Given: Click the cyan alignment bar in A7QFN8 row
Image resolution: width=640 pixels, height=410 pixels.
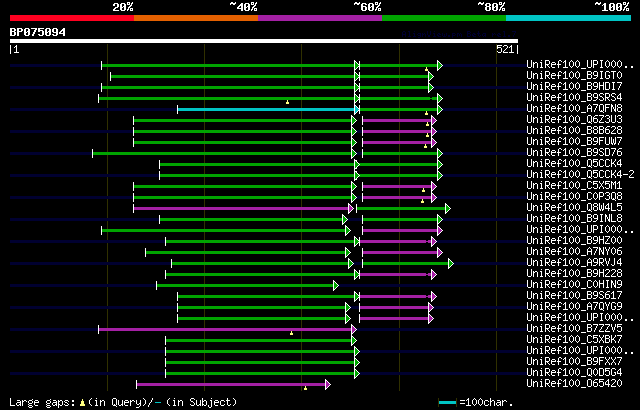Looking at the screenshot, I should click(x=266, y=109).
